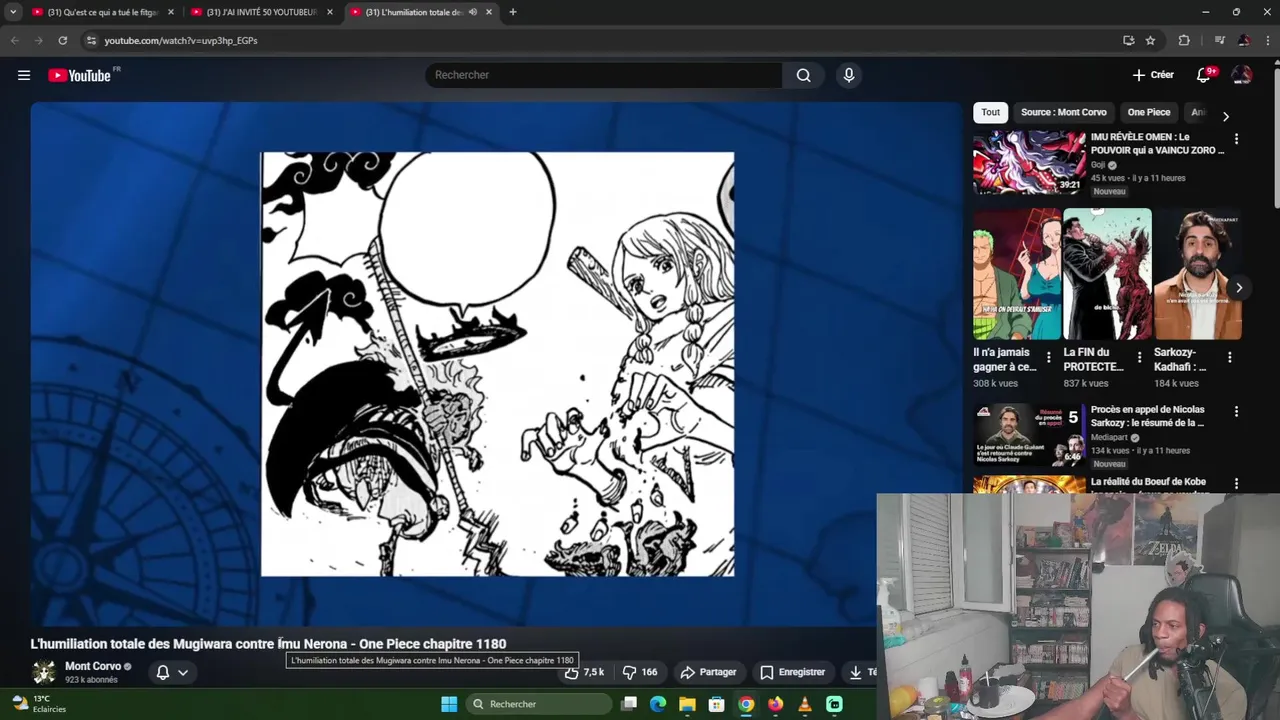
Task: Open the Zoro and Robin short thumbnail
Action: click(x=1017, y=274)
